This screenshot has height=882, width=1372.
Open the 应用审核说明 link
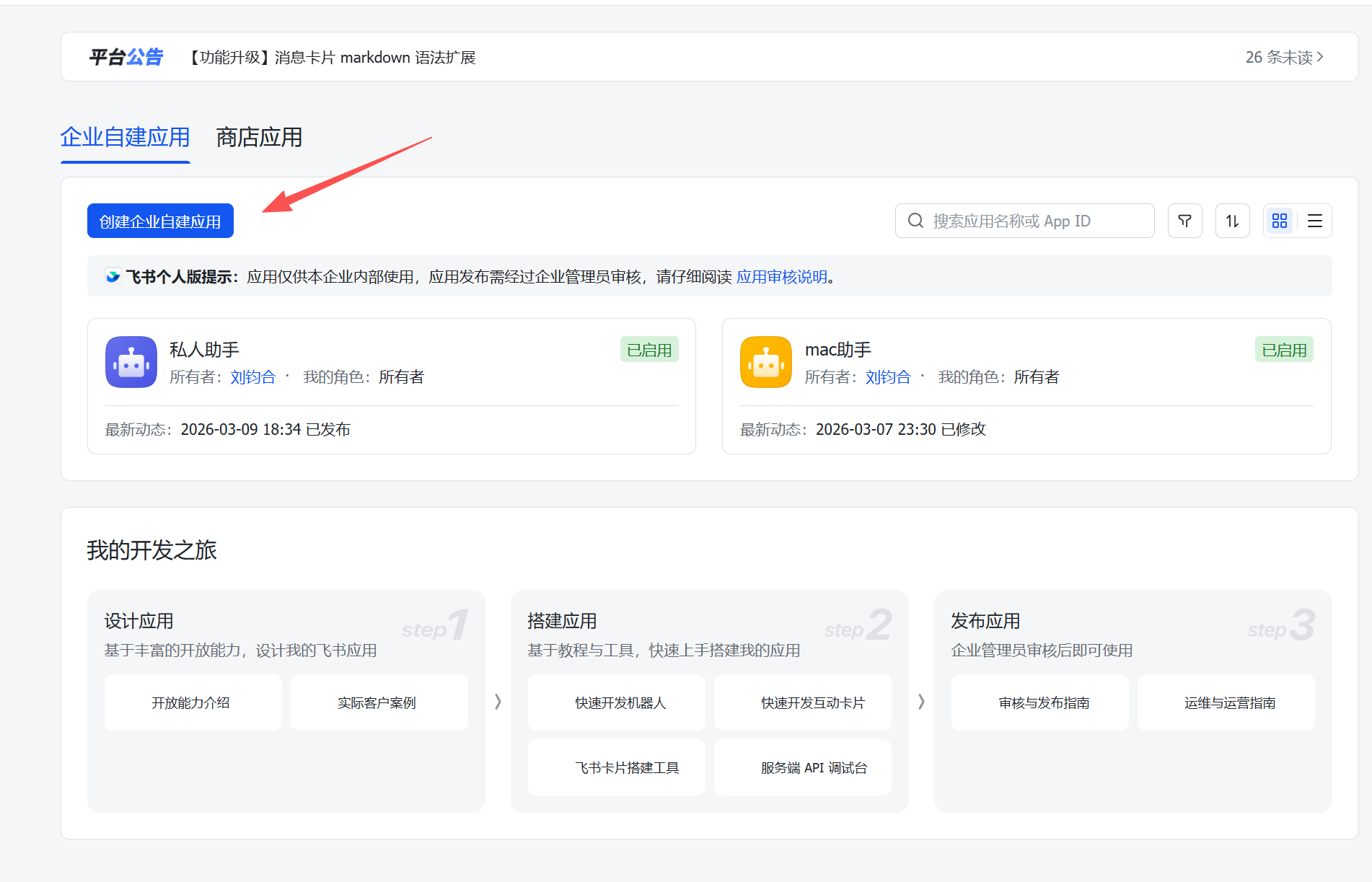[x=781, y=277]
